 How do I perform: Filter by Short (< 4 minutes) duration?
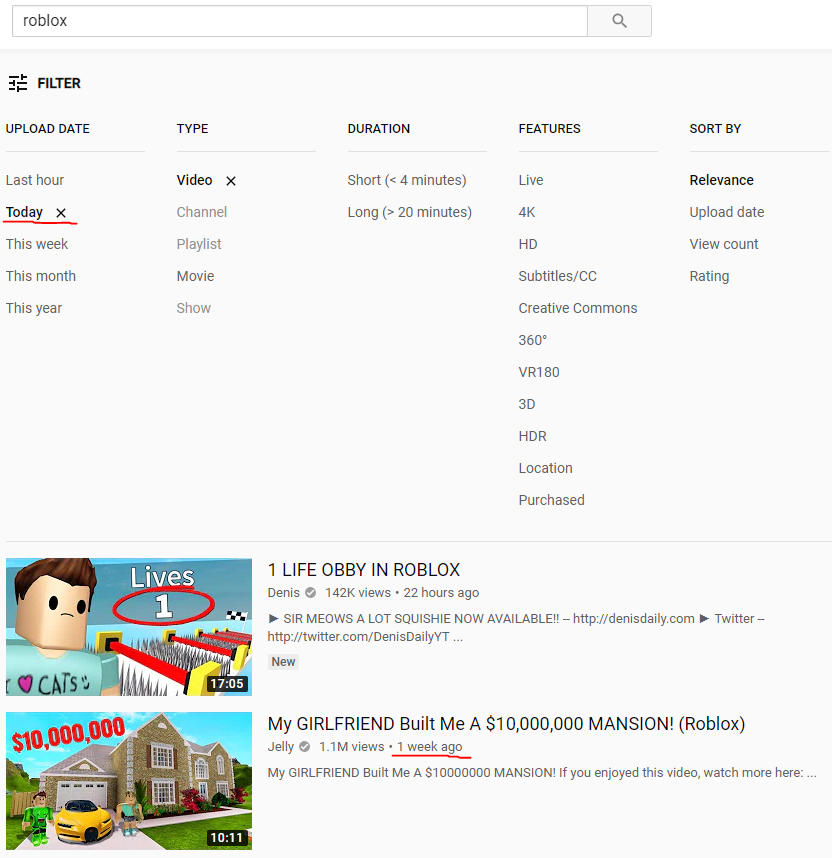click(407, 180)
